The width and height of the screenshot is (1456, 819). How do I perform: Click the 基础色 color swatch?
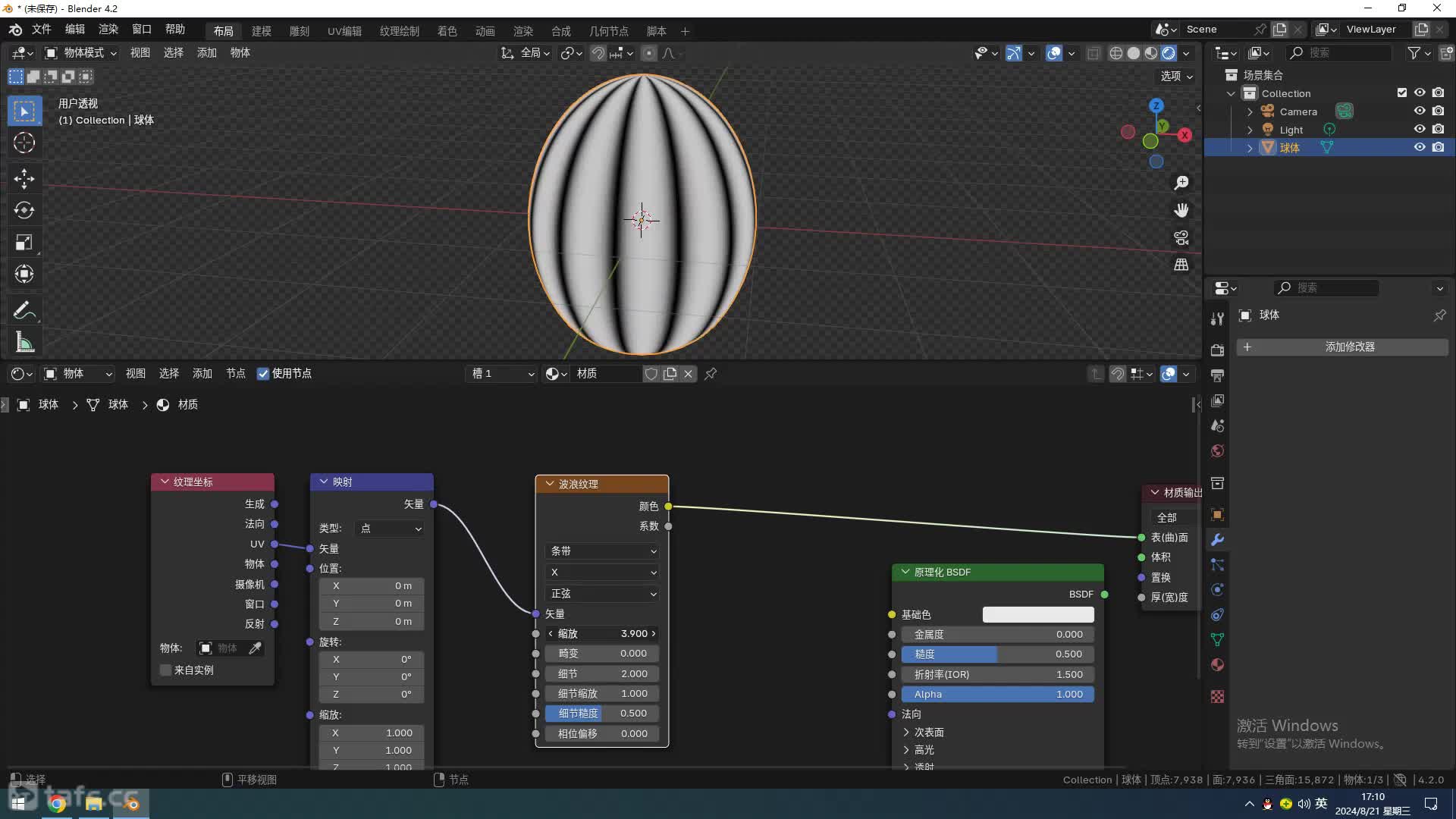click(1038, 614)
